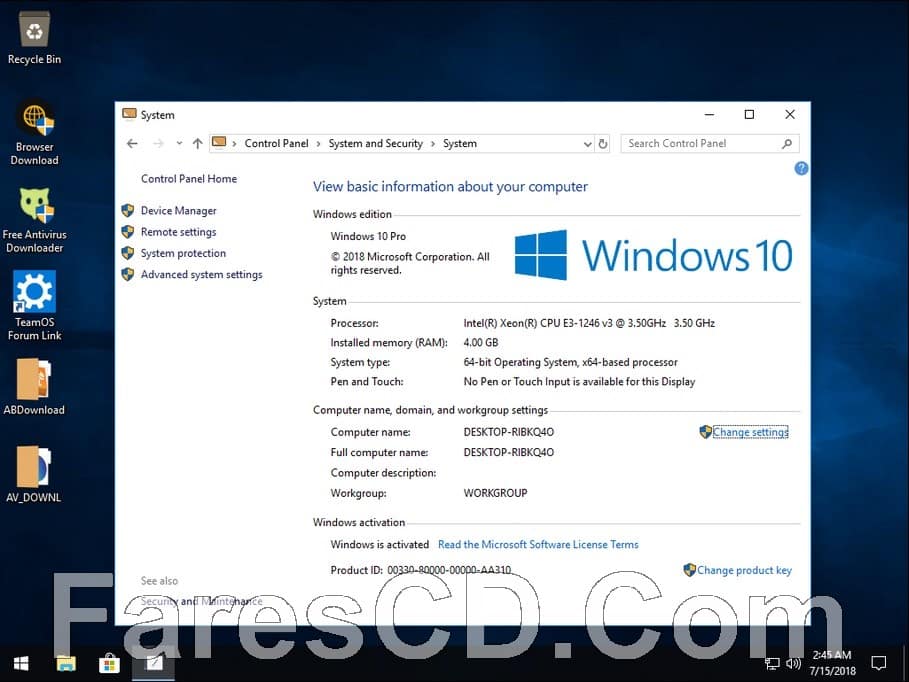Open Advanced system settings link
The width and height of the screenshot is (909, 682).
tap(202, 274)
